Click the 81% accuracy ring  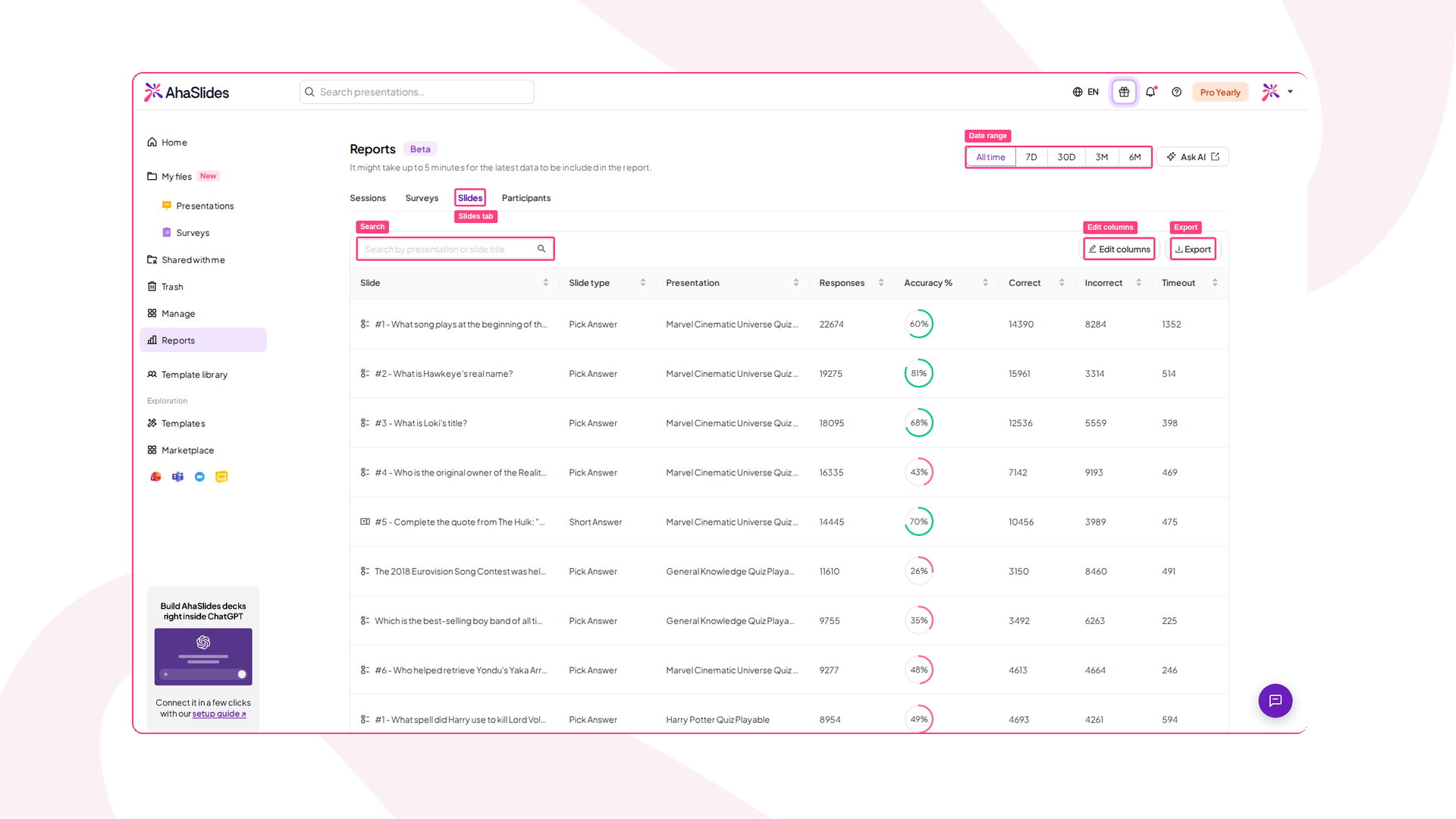[x=918, y=373]
